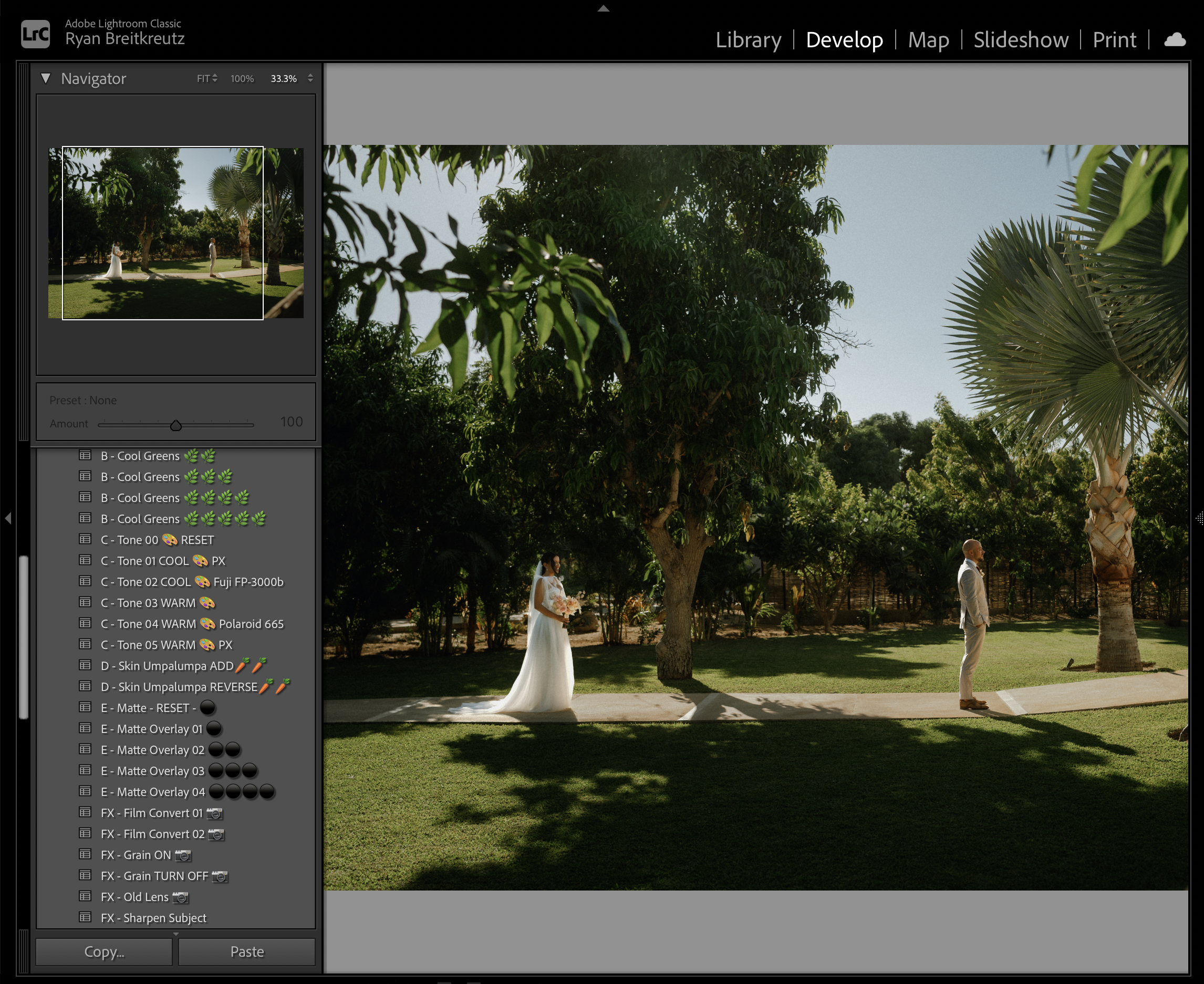Click preset icon beside D - Skin Umpalumpa ADD
1204x984 pixels.
(85, 665)
